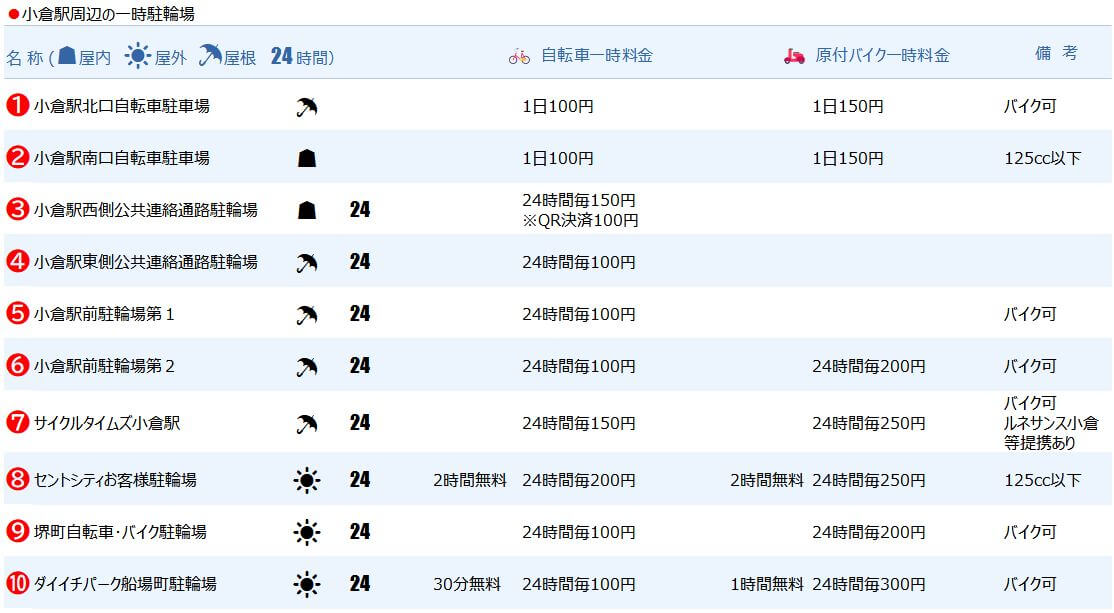
Task: Click the 24 hours icon for サイクルタイムズ小倉駅
Action: (x=359, y=423)
